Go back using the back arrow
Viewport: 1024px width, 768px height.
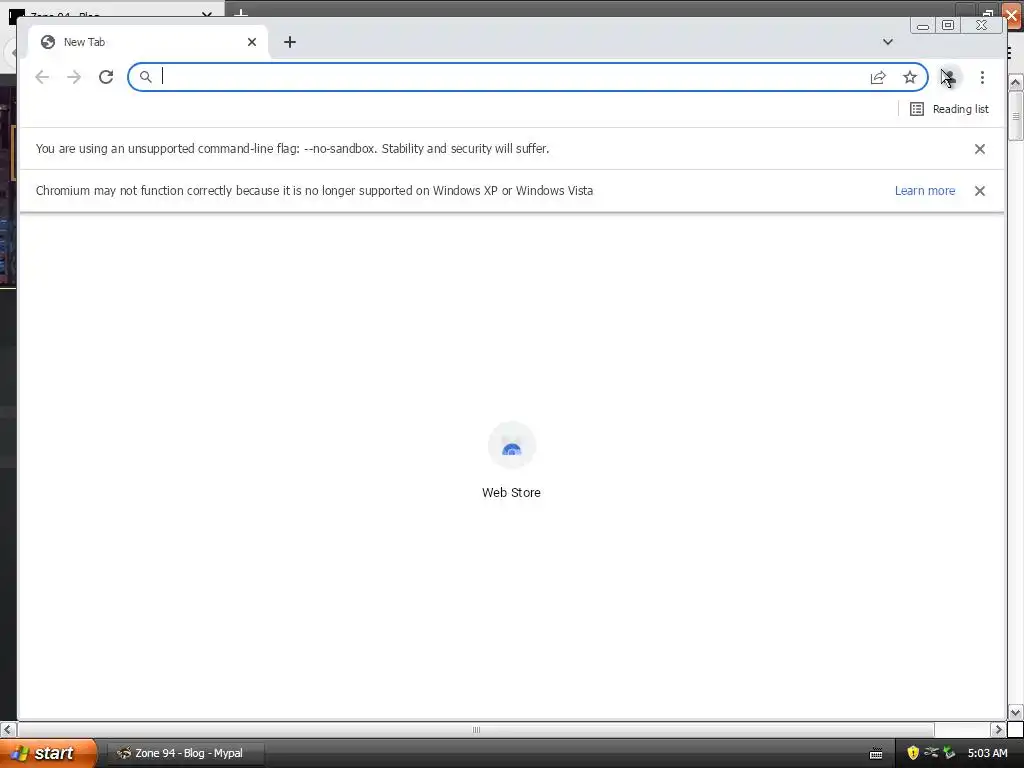[x=42, y=77]
